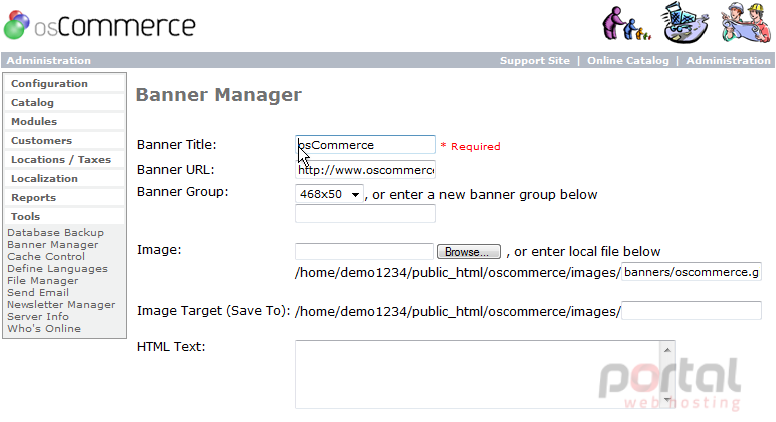Open Server Info under Tools
The height and width of the screenshot is (422, 776).
click(x=38, y=317)
